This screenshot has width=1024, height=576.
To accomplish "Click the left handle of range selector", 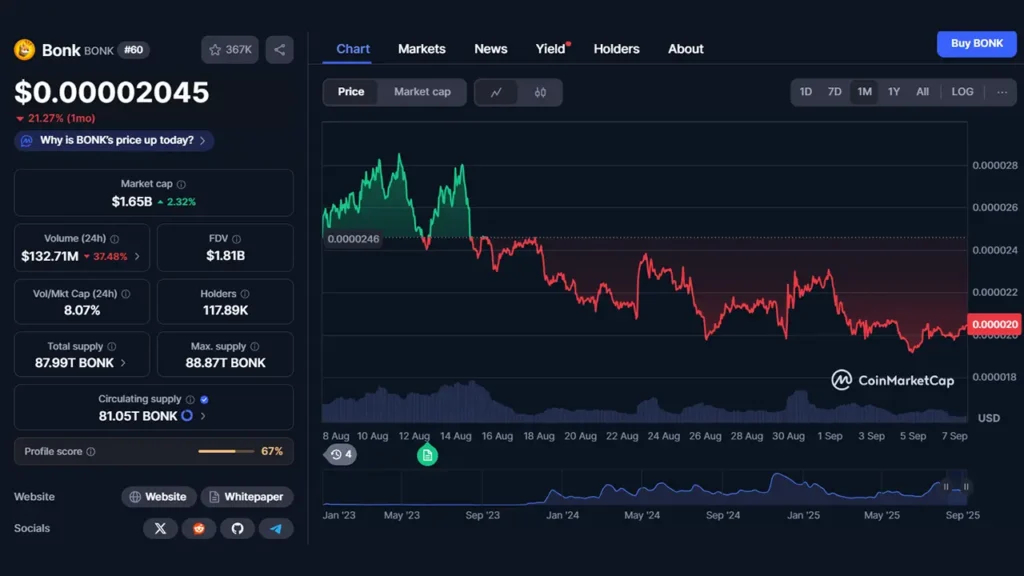I will point(946,487).
